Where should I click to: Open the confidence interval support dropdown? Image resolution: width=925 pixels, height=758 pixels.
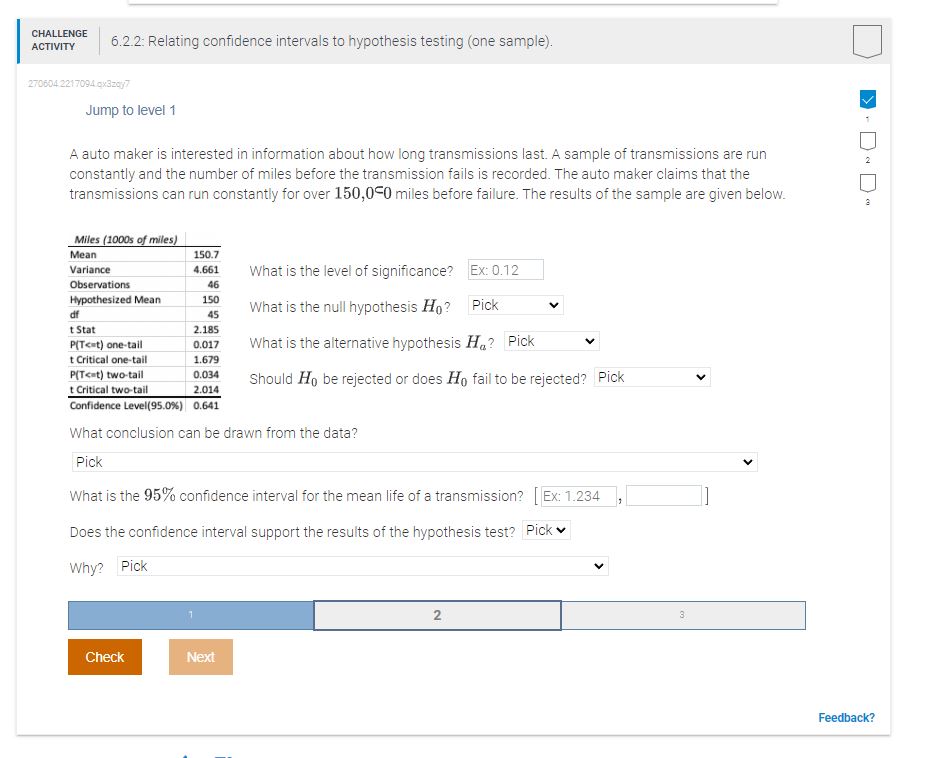pos(545,530)
